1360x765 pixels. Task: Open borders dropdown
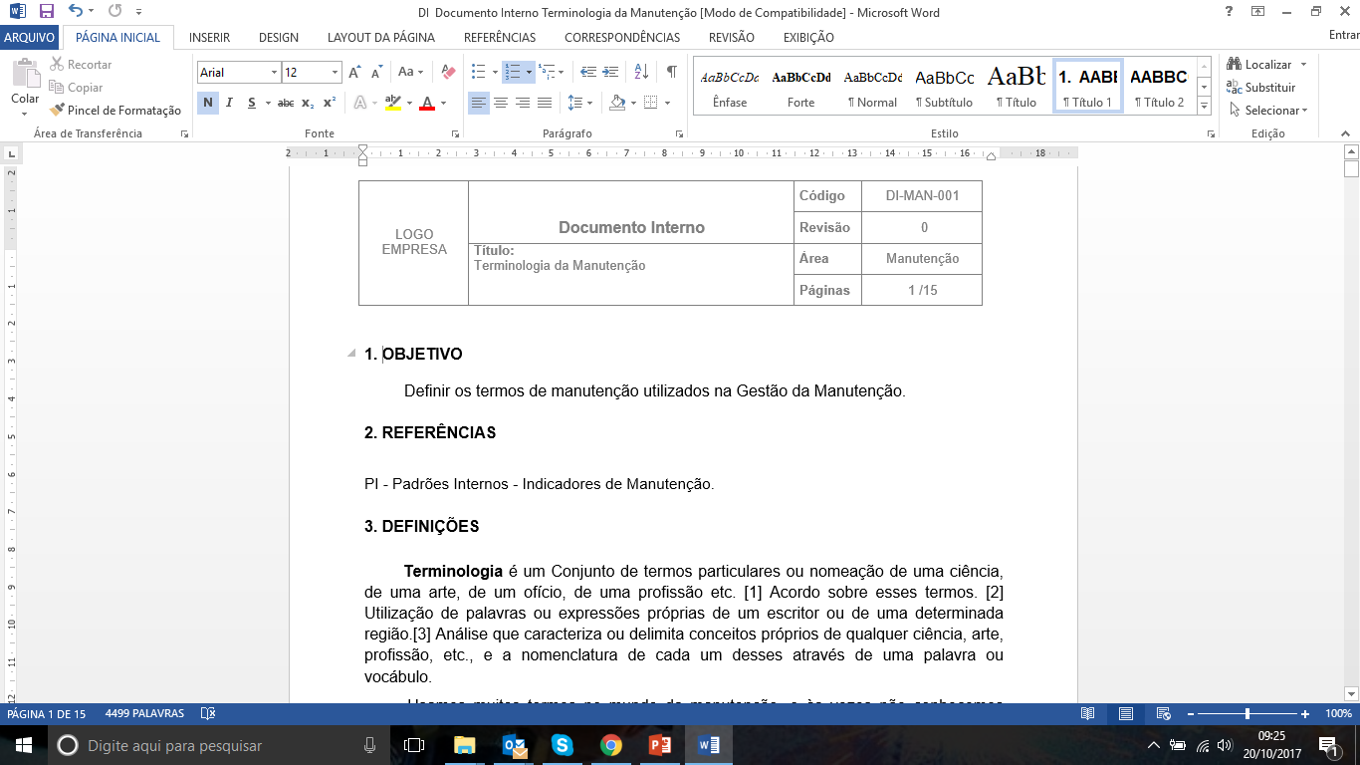click(667, 103)
